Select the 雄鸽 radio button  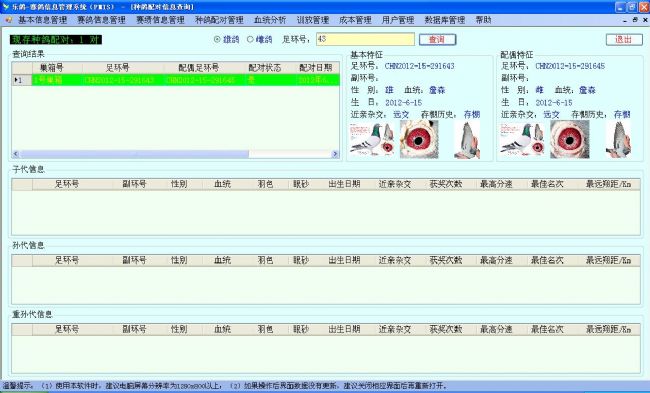click(x=217, y=39)
